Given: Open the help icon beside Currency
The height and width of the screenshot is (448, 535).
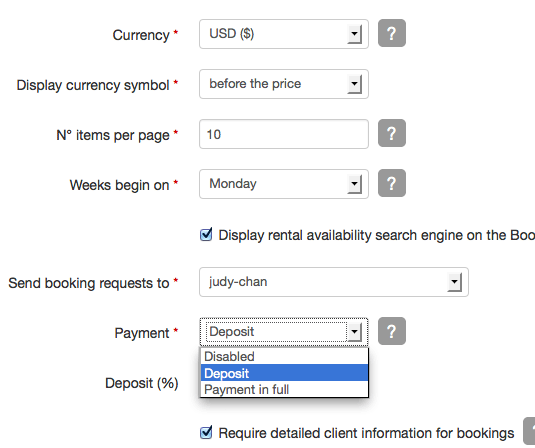Looking at the screenshot, I should point(392,33).
